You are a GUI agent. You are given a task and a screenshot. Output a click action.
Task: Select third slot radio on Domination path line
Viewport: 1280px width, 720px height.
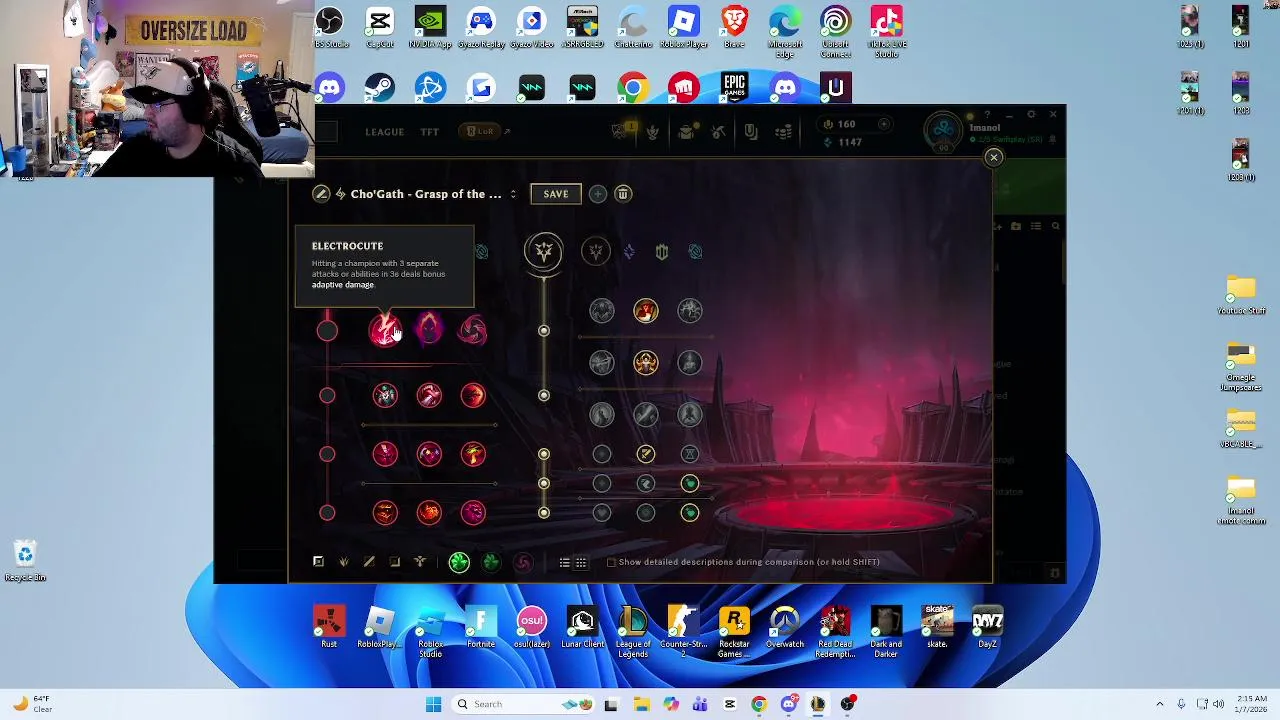[x=327, y=454]
